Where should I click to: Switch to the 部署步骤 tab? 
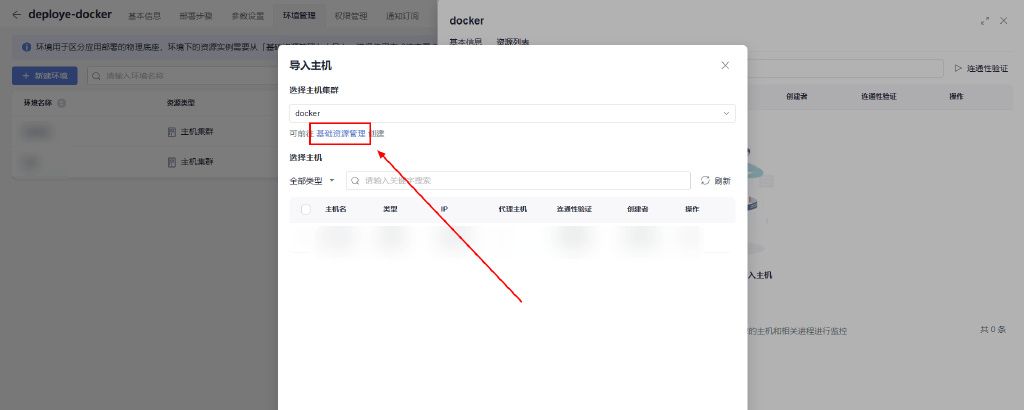pos(195,16)
